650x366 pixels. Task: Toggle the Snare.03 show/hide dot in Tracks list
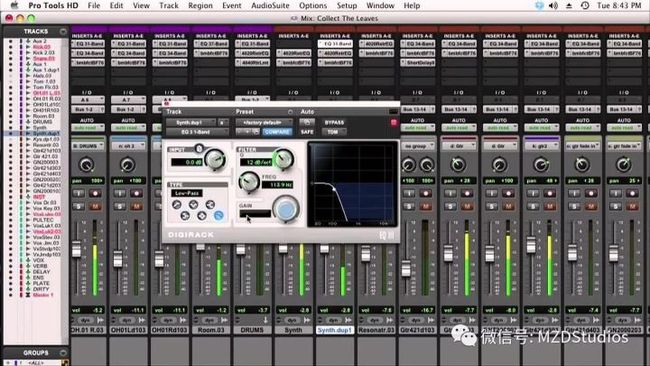click(10, 59)
